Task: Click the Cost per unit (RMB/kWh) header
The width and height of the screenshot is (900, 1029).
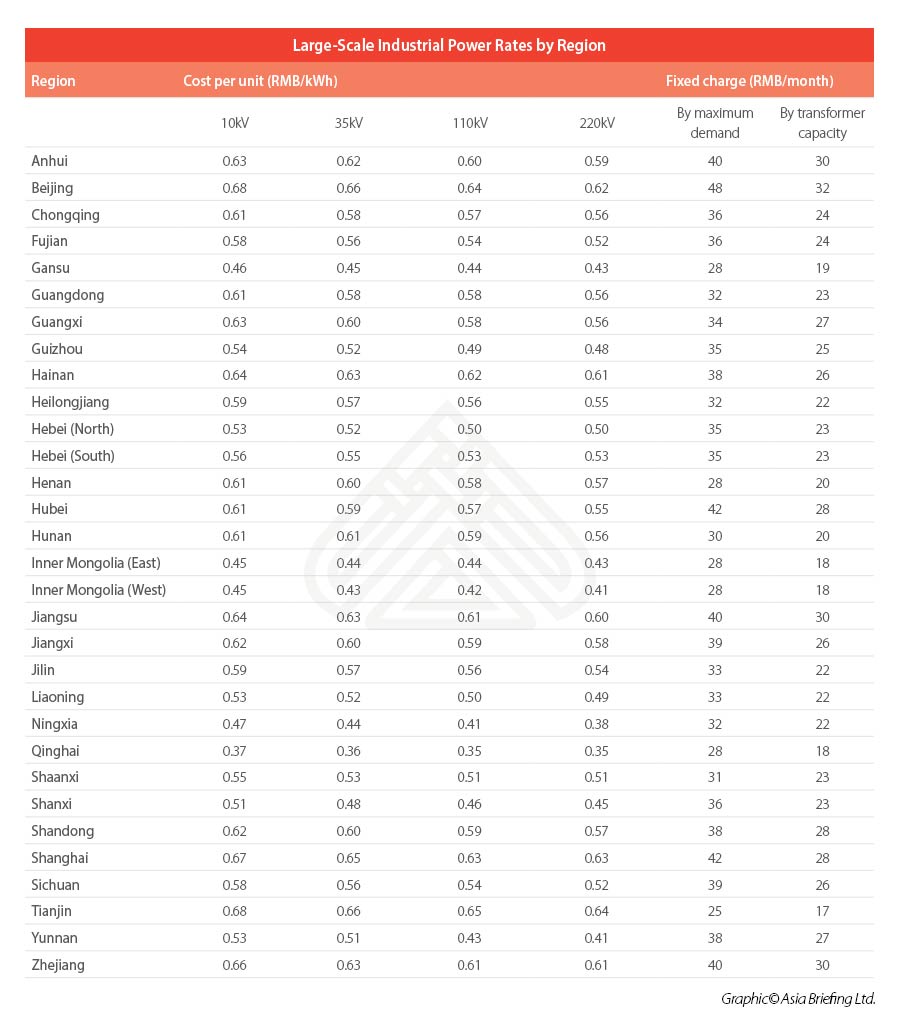Action: tap(260, 81)
